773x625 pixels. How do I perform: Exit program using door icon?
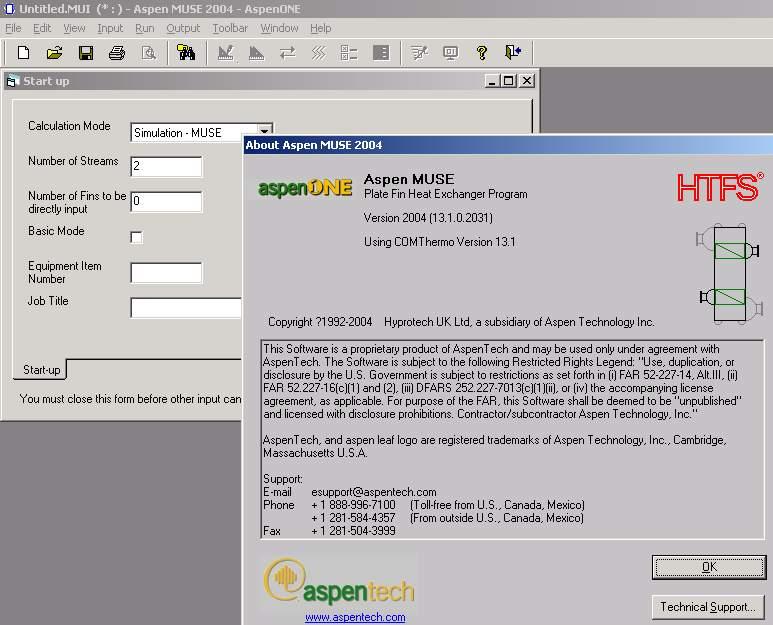tap(513, 52)
